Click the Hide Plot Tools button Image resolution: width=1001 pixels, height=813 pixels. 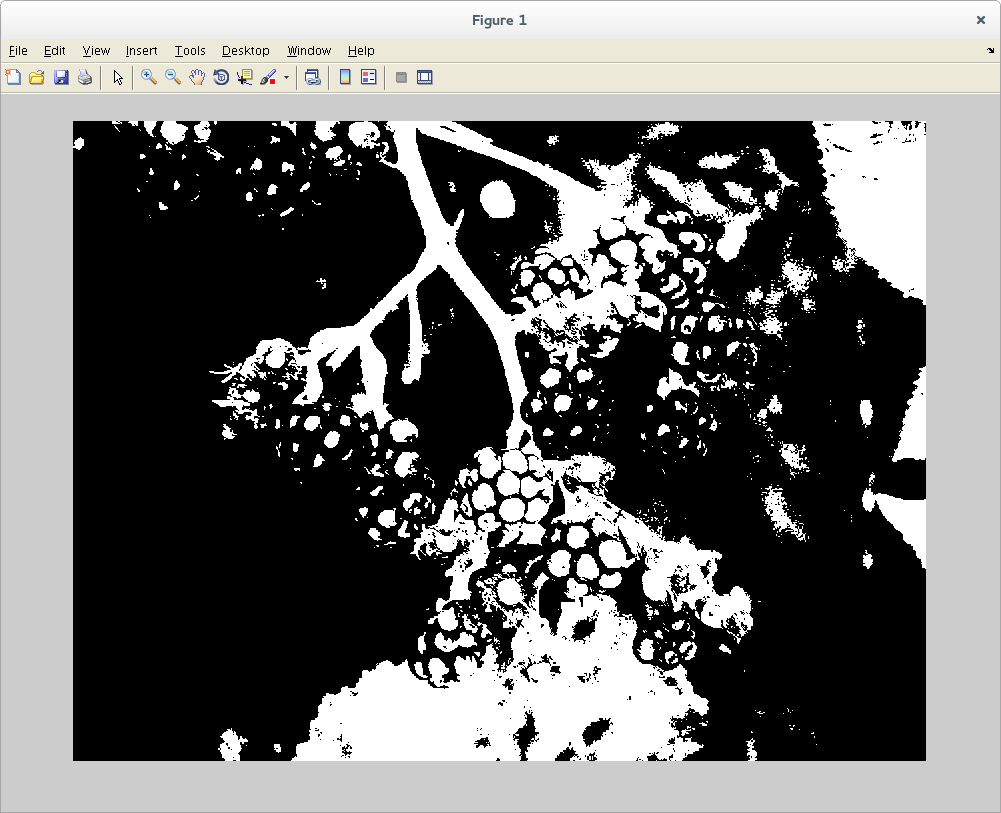[x=401, y=77]
